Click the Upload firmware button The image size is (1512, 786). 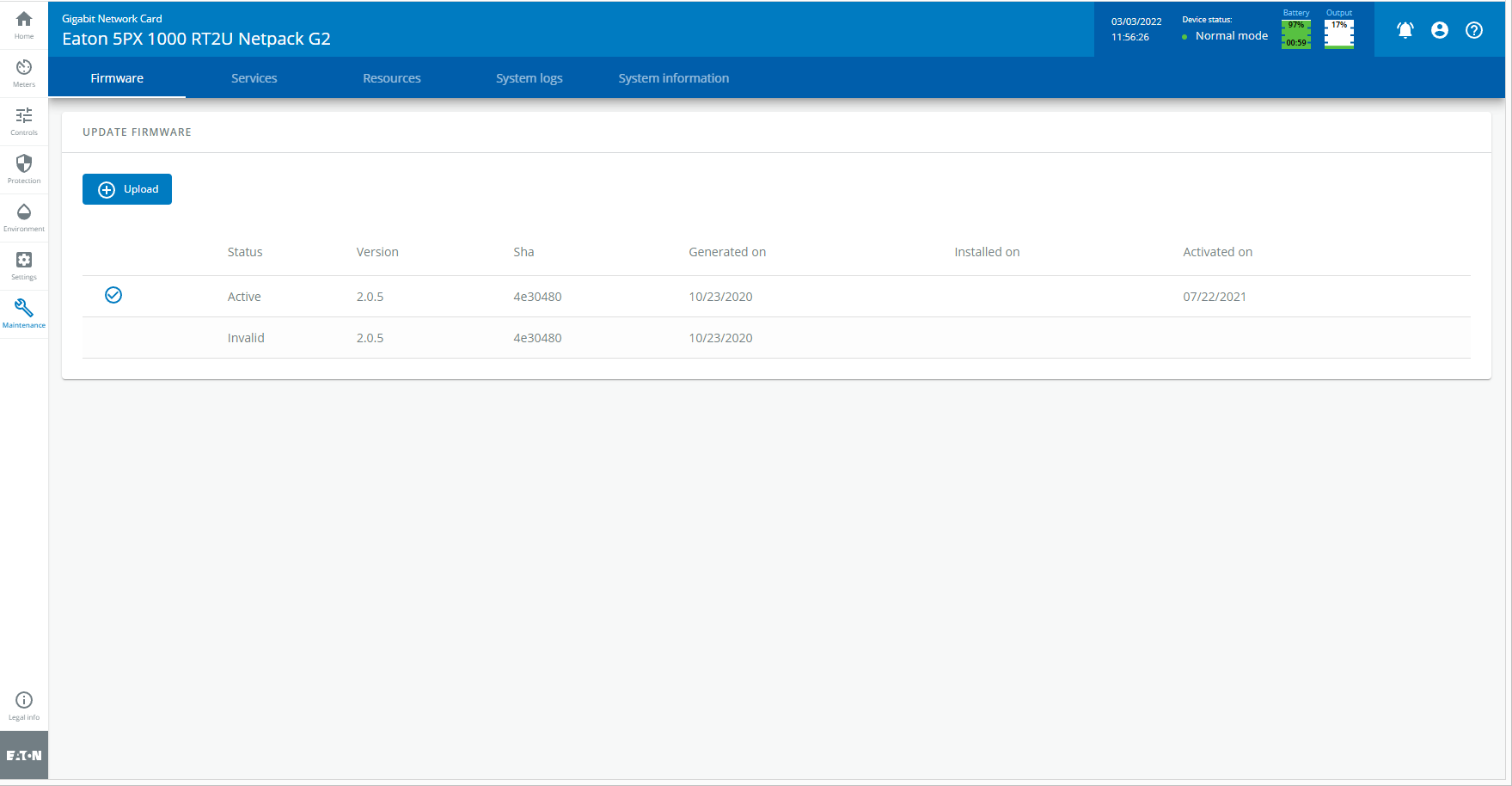click(x=127, y=189)
